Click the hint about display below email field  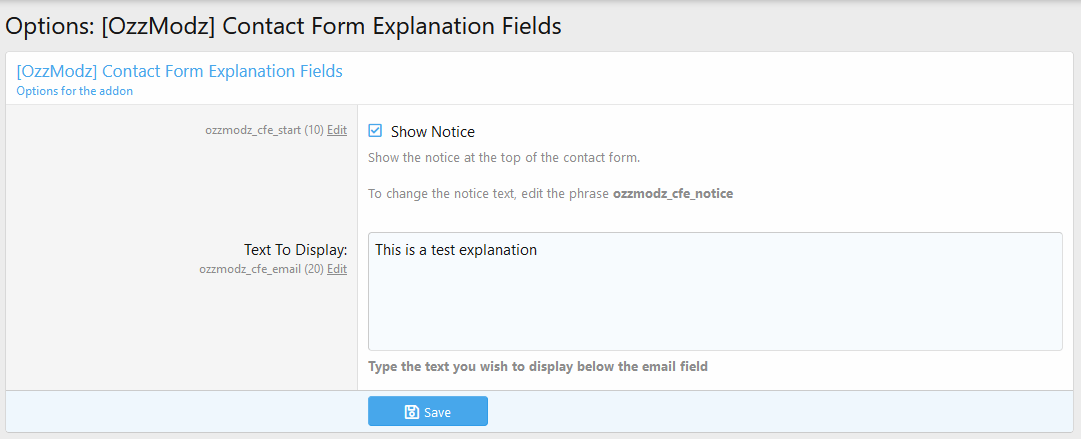point(537,367)
